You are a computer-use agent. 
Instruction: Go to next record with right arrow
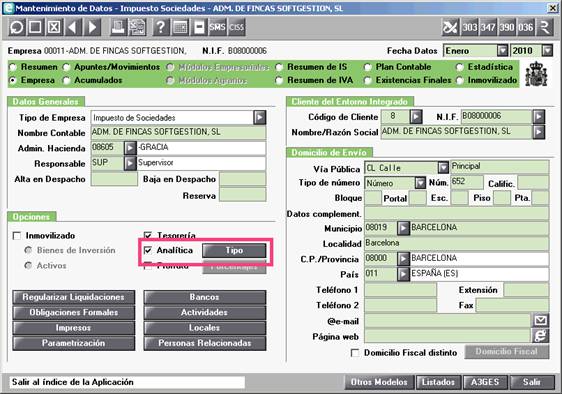92,27
